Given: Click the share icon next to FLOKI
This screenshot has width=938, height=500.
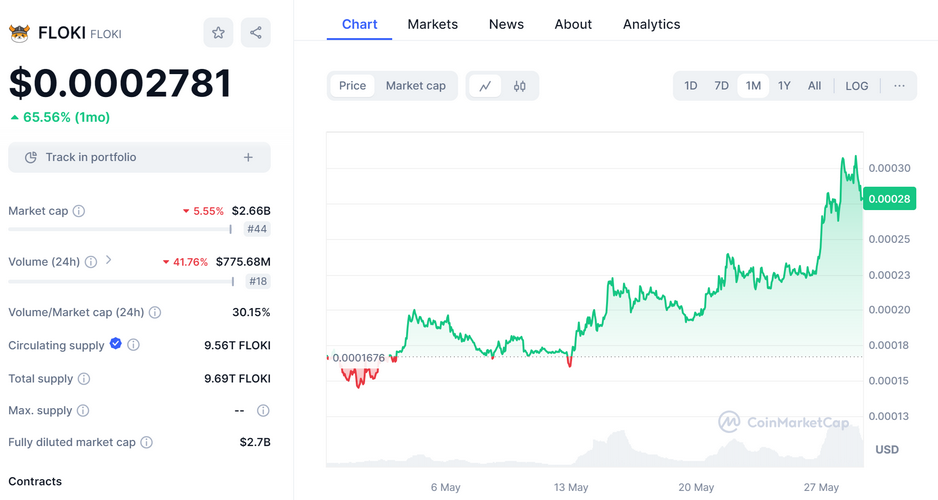Looking at the screenshot, I should point(256,33).
